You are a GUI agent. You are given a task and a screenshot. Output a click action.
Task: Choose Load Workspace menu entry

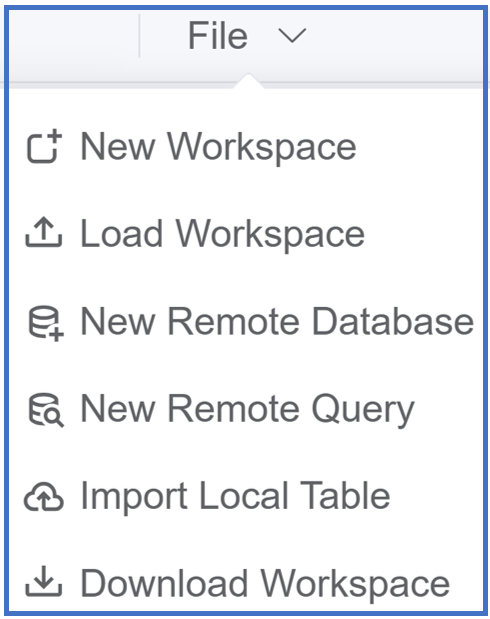[x=245, y=234]
